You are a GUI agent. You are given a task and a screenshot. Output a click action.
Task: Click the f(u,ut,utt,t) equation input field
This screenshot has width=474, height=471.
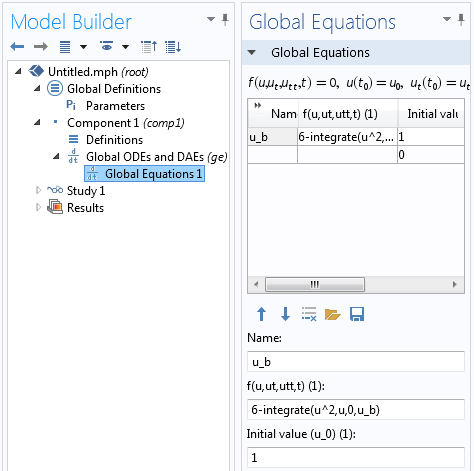(356, 410)
